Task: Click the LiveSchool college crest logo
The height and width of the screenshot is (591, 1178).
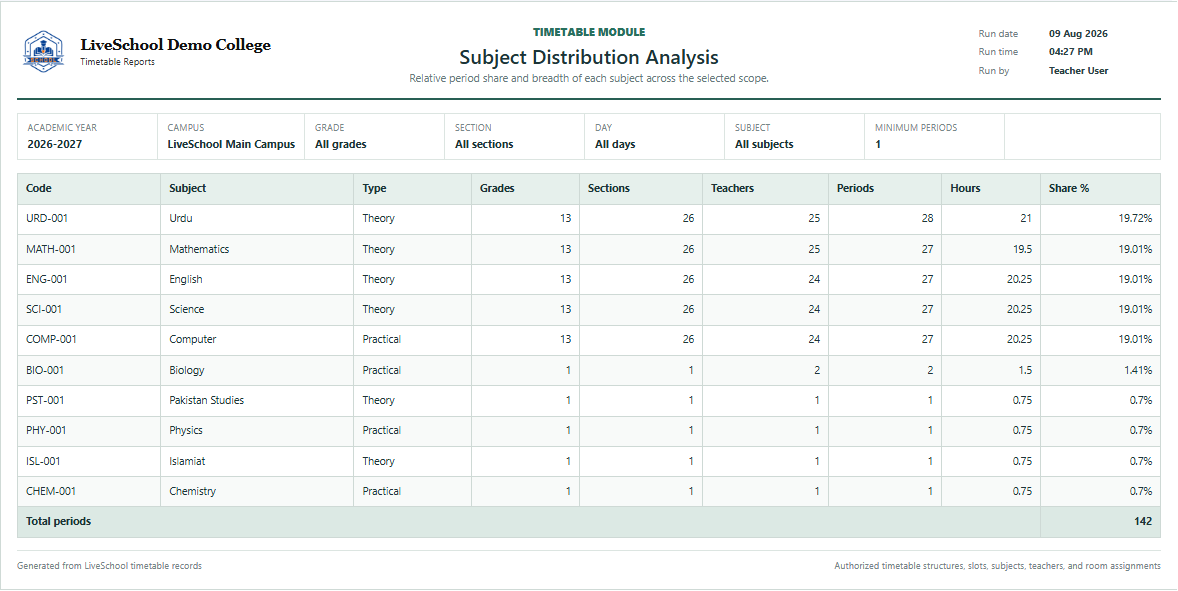Action: (44, 52)
